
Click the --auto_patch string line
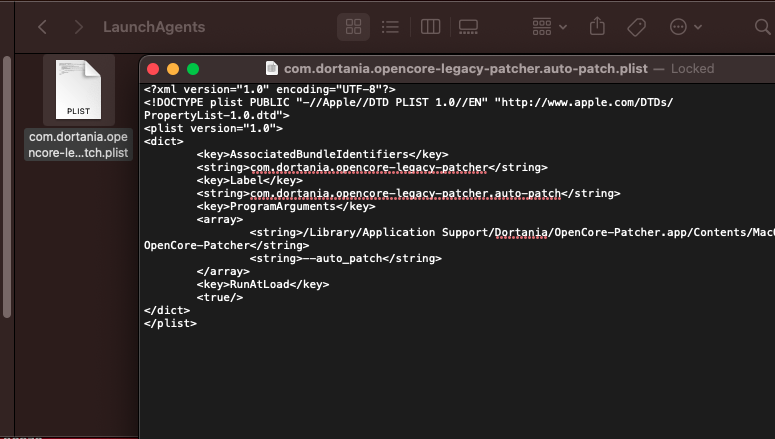[345, 258]
